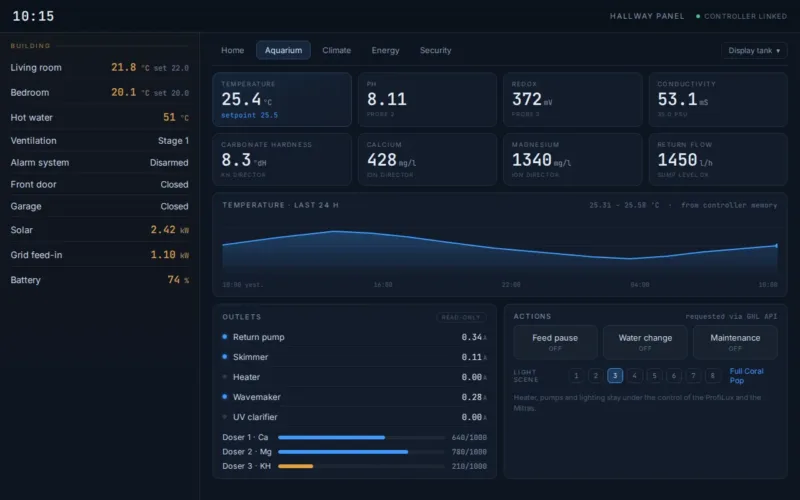Open the Conductivity 53.1 mS card

tap(718, 99)
